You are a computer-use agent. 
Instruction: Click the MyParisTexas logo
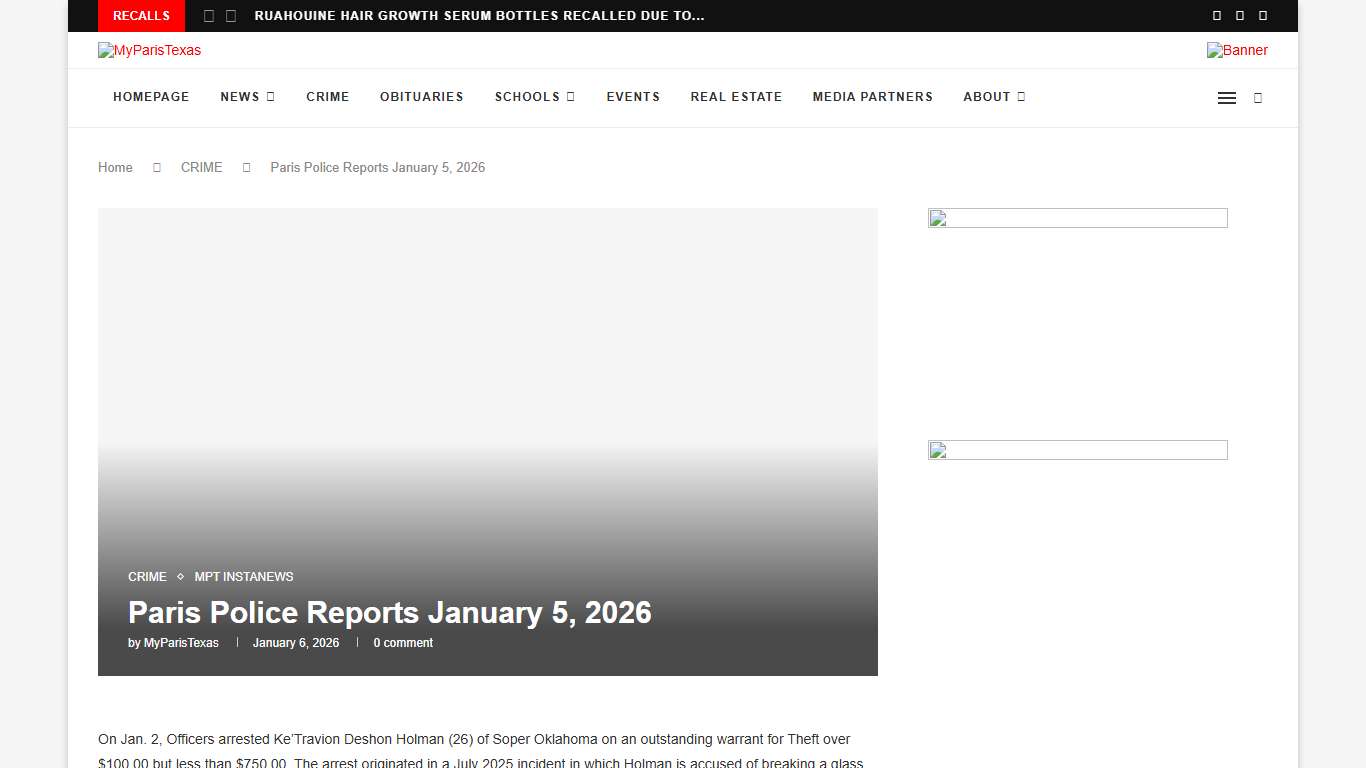149,50
